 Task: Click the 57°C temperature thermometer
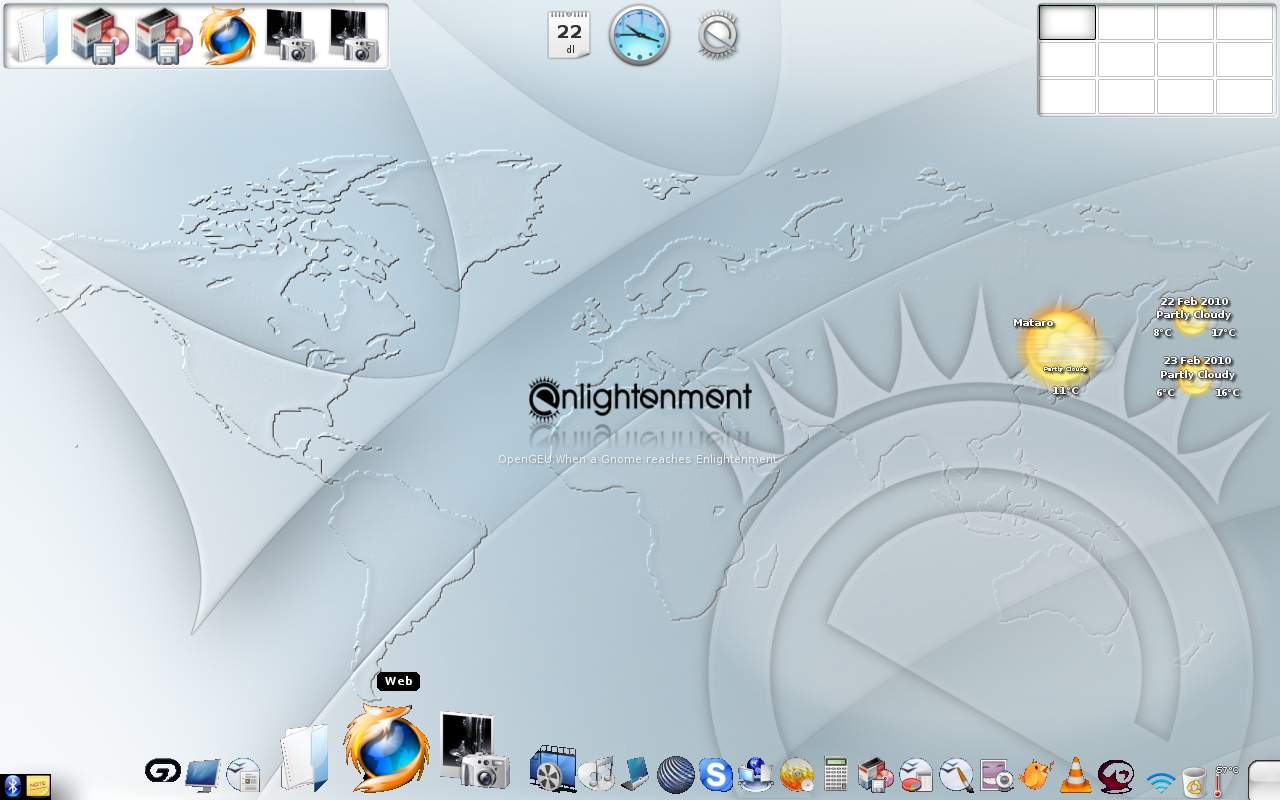[x=1221, y=781]
